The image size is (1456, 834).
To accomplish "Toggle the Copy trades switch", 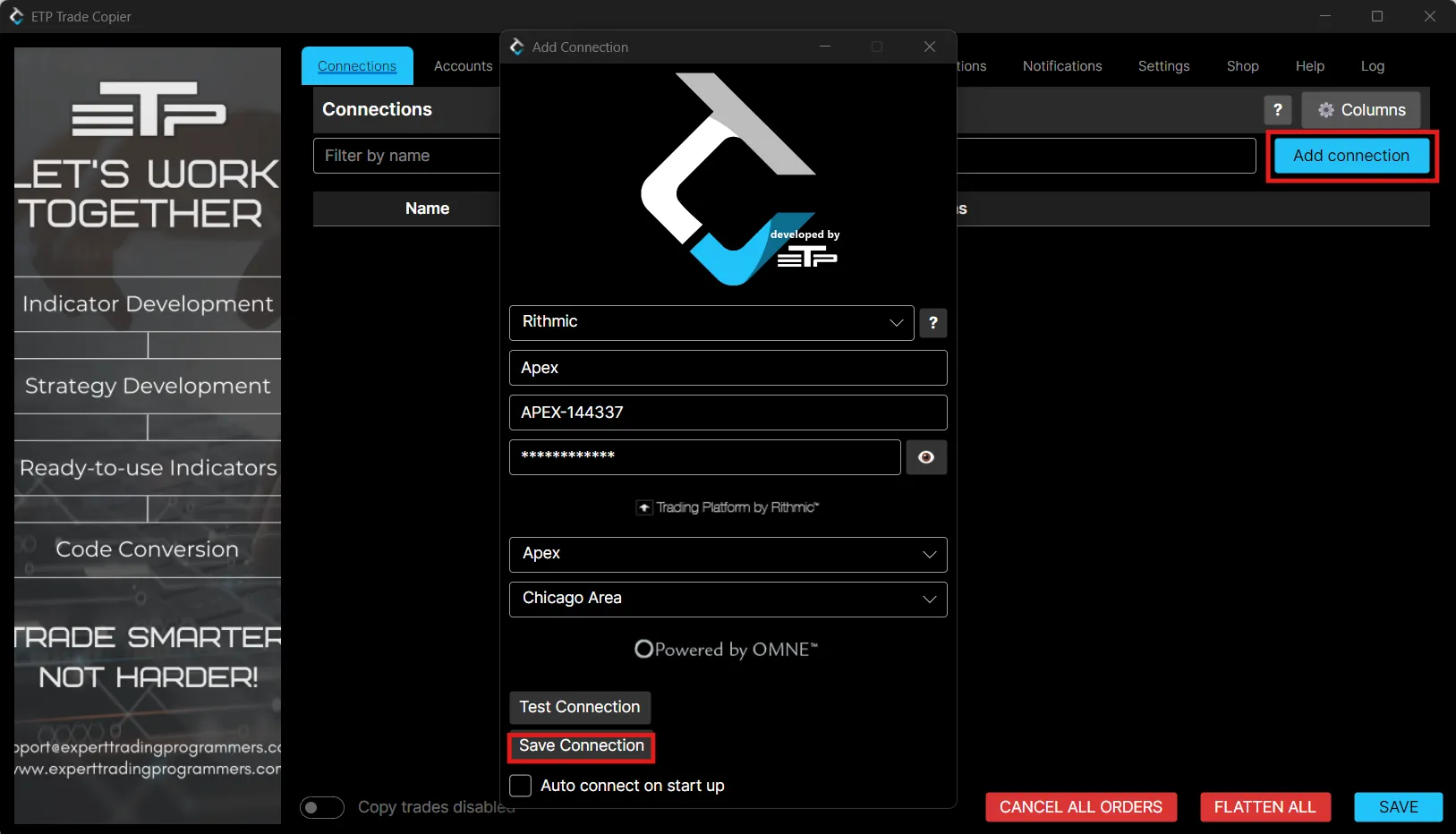I will tap(321, 807).
